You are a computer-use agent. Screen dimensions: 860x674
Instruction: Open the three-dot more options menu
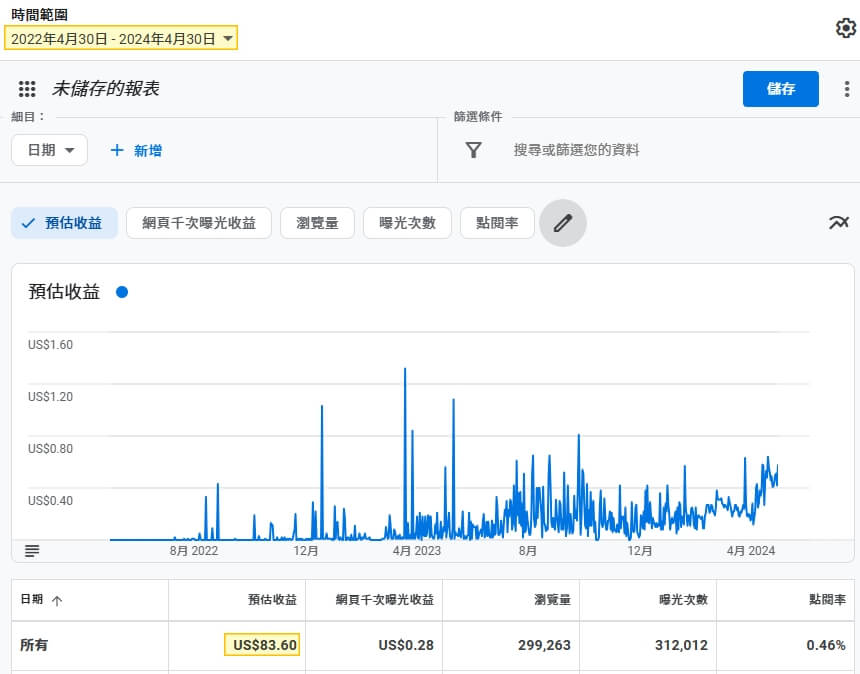[847, 89]
